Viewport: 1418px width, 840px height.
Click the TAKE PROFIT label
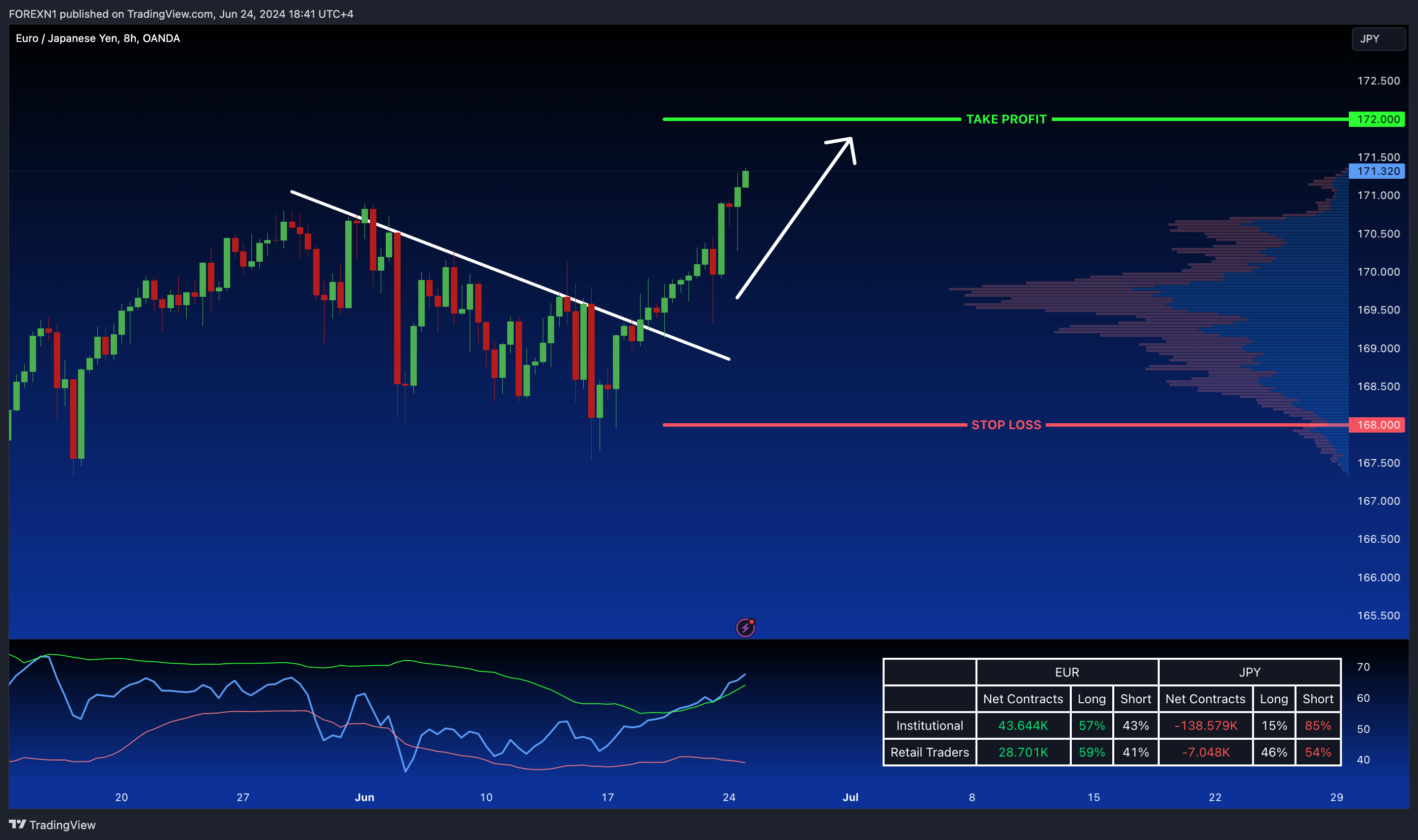tap(1006, 119)
